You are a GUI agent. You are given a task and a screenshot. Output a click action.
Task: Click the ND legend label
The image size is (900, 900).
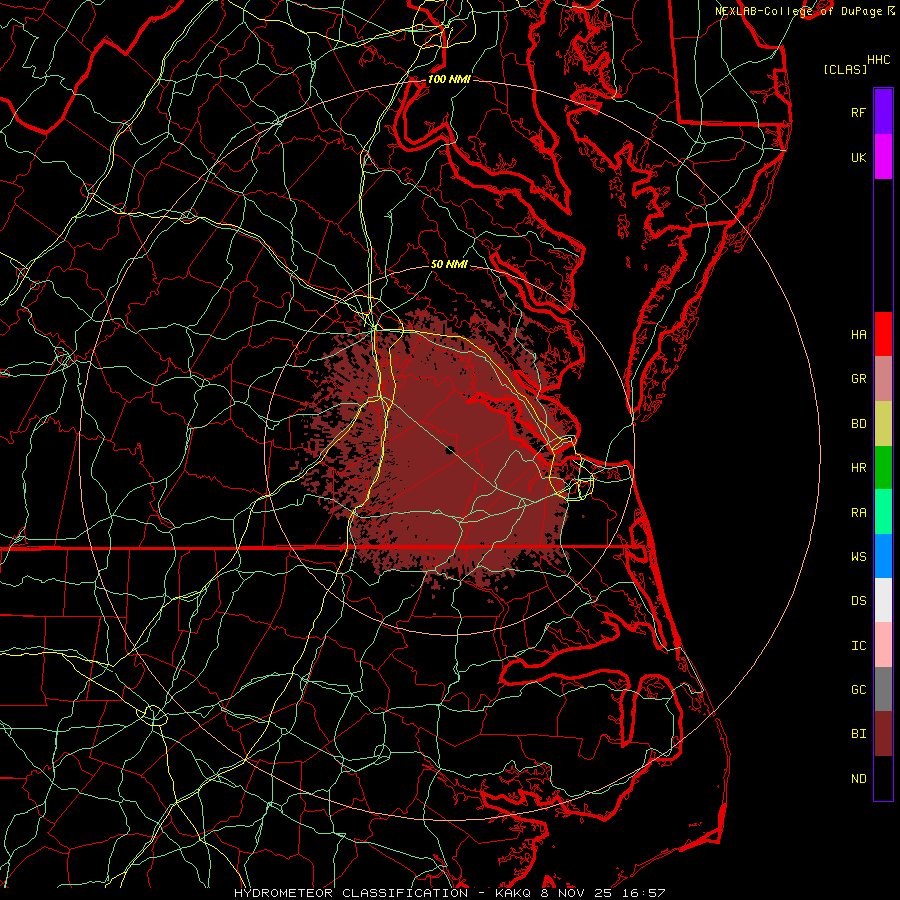858,779
